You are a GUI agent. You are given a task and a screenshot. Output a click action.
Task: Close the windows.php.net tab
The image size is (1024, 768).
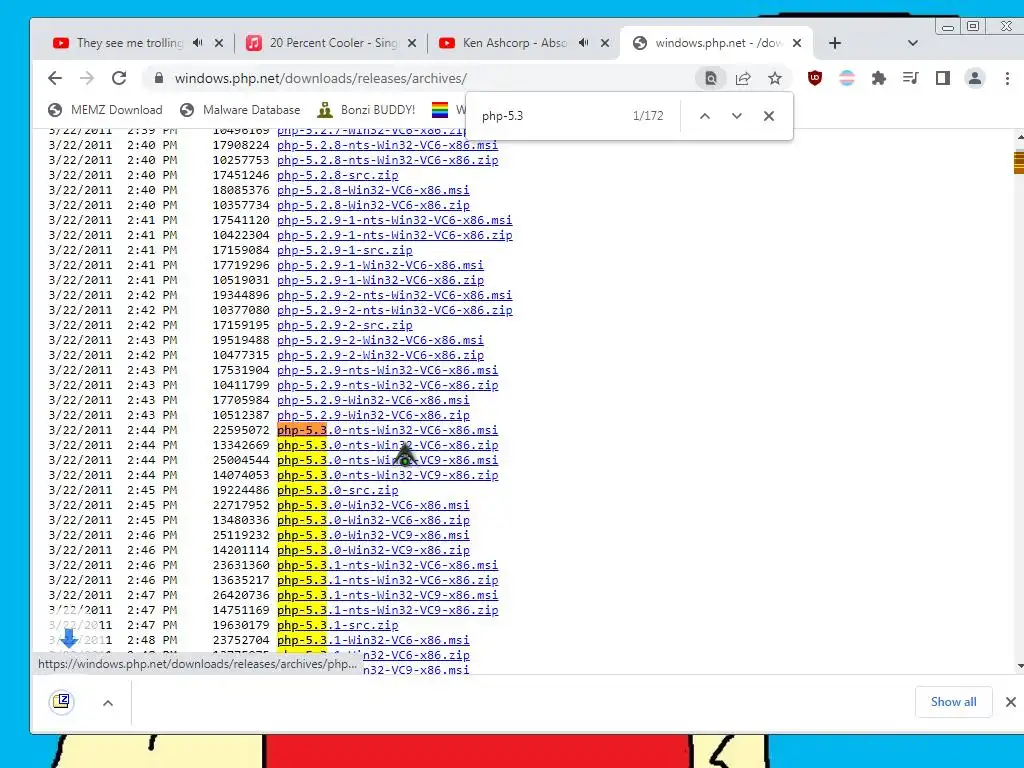[797, 43]
